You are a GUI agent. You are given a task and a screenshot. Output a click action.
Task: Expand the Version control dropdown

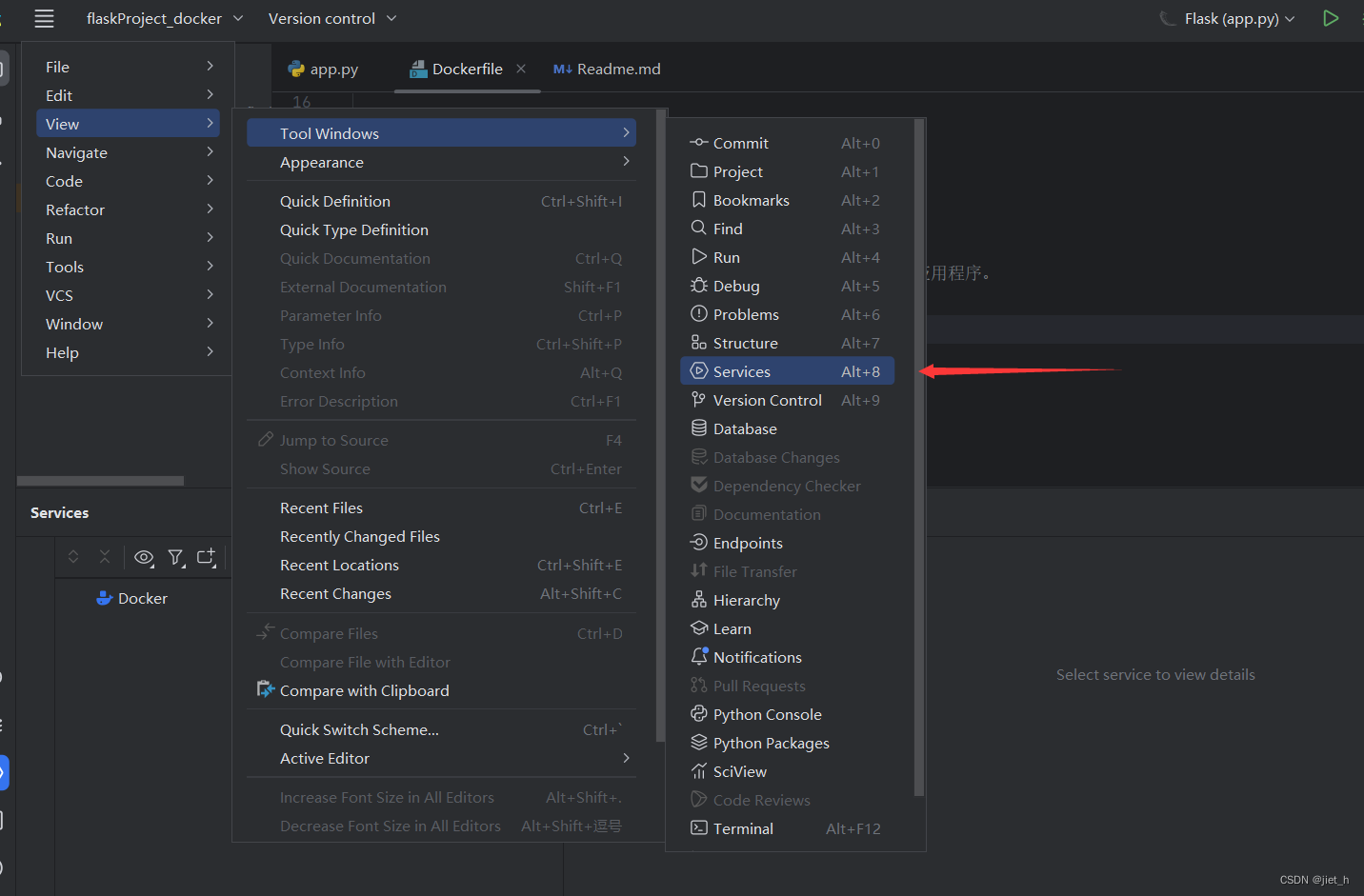[x=332, y=18]
